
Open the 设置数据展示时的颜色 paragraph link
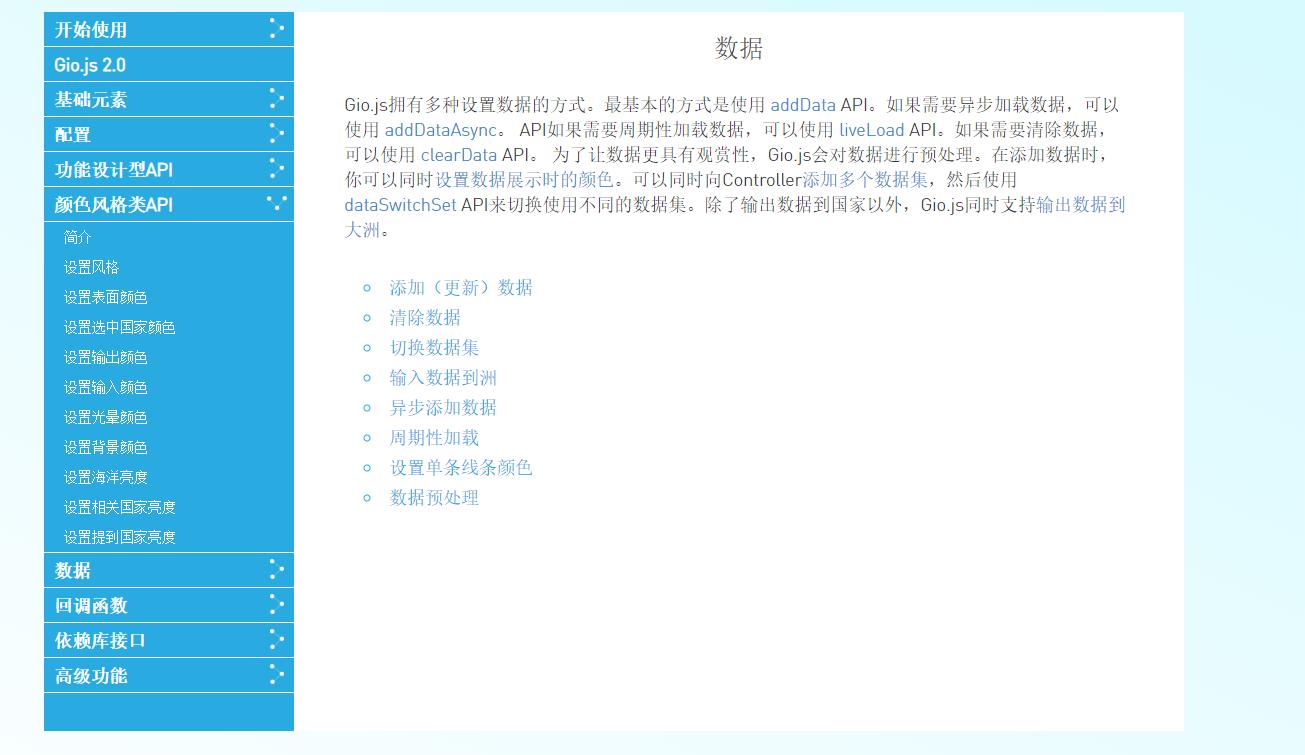pos(524,179)
